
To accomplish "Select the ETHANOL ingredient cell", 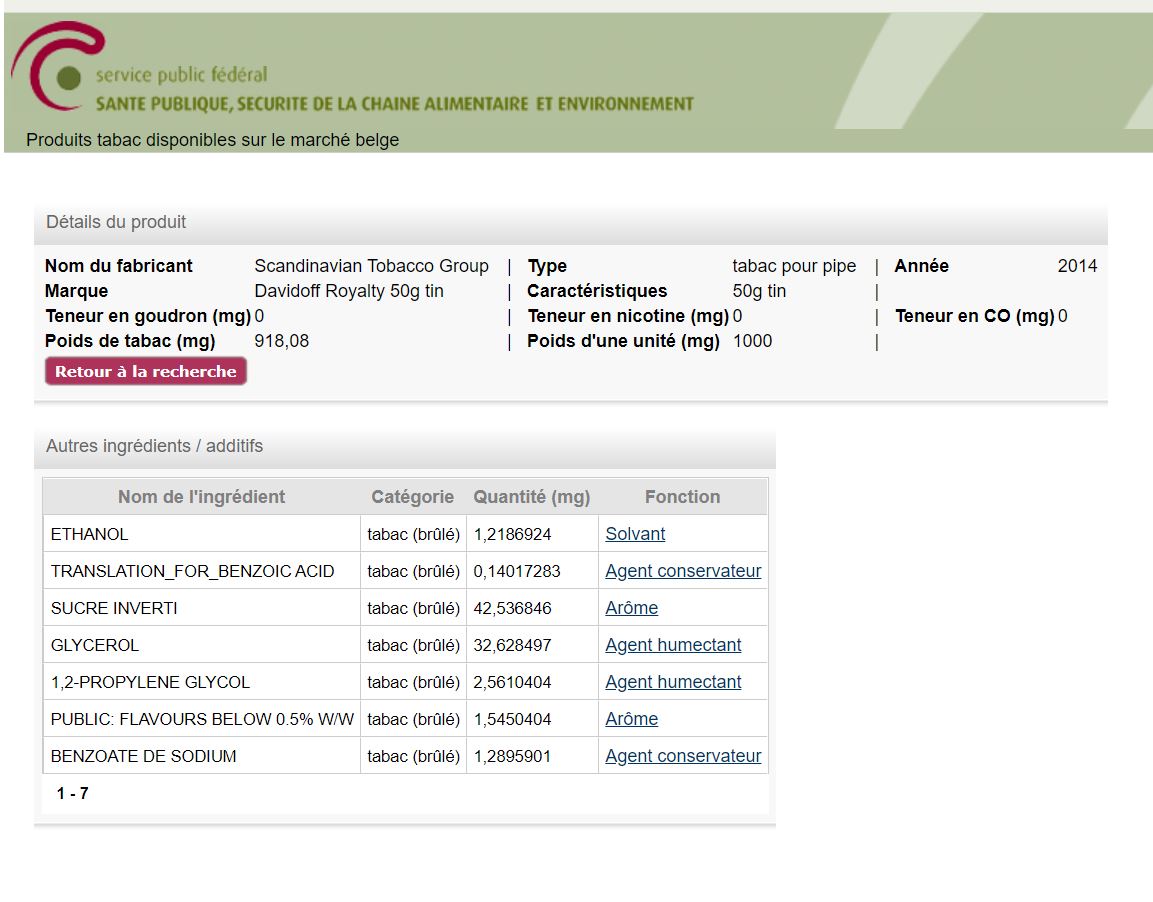I will [x=201, y=534].
